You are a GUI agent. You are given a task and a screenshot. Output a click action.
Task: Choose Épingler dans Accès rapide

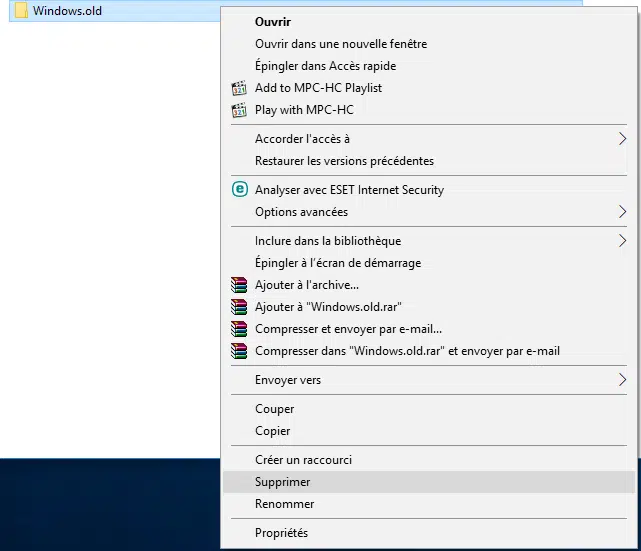pyautogui.click(x=429, y=66)
